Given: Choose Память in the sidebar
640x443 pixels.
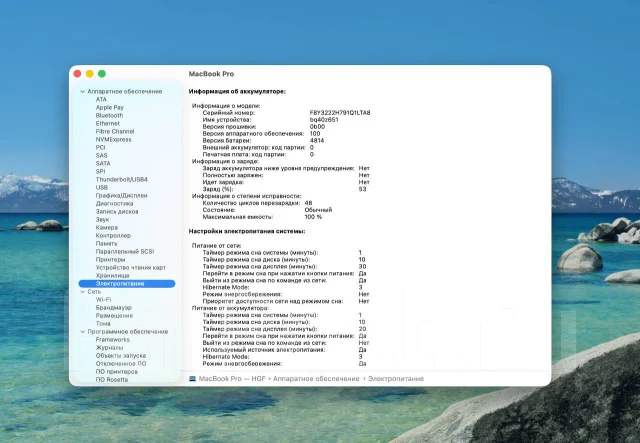Looking at the screenshot, I should point(106,243).
